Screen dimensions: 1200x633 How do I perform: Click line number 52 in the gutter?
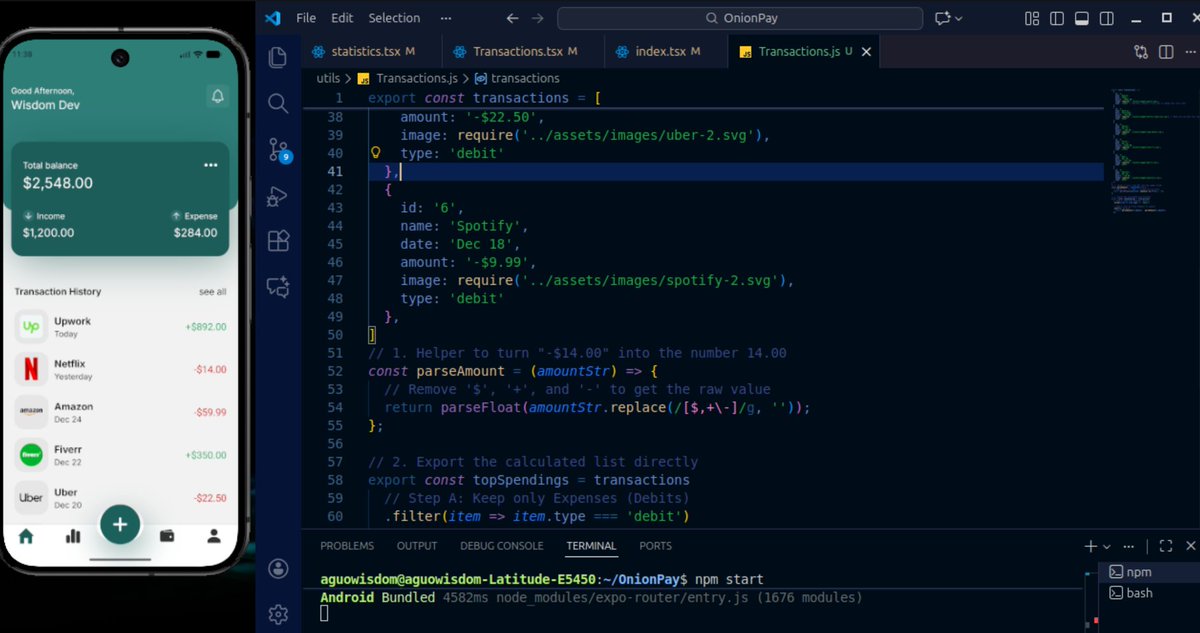pyautogui.click(x=334, y=371)
